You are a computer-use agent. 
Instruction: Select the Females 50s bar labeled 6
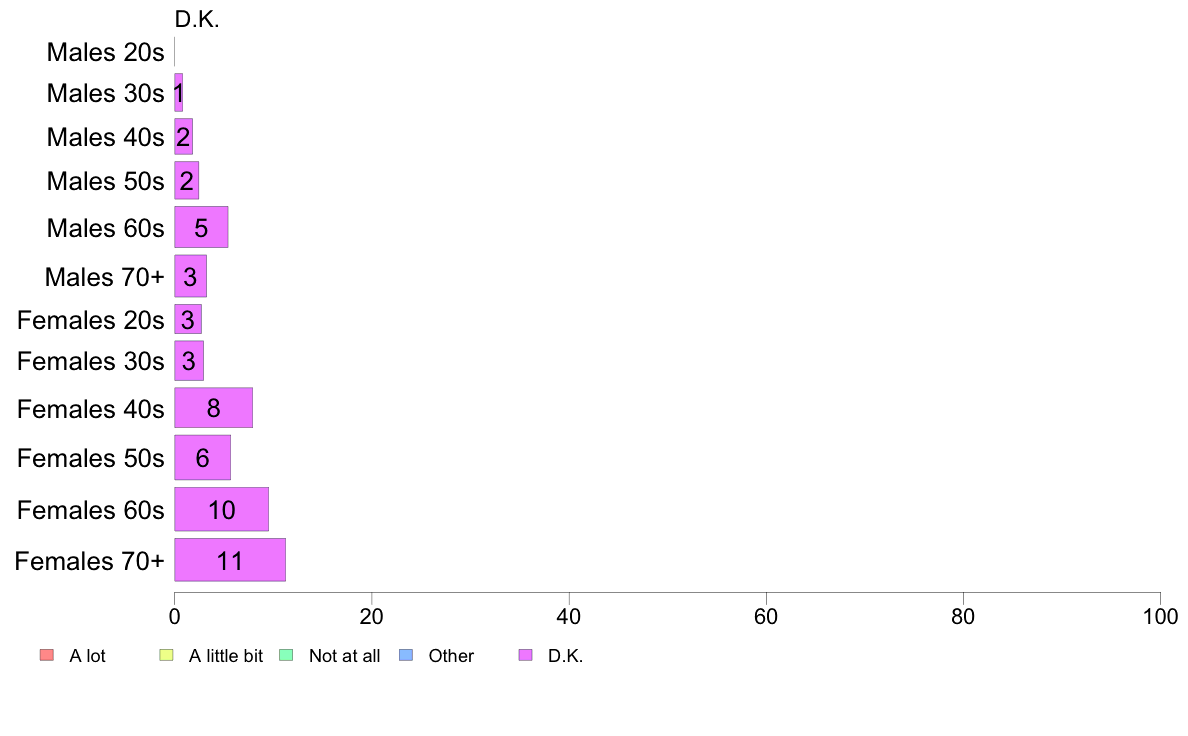tap(202, 458)
